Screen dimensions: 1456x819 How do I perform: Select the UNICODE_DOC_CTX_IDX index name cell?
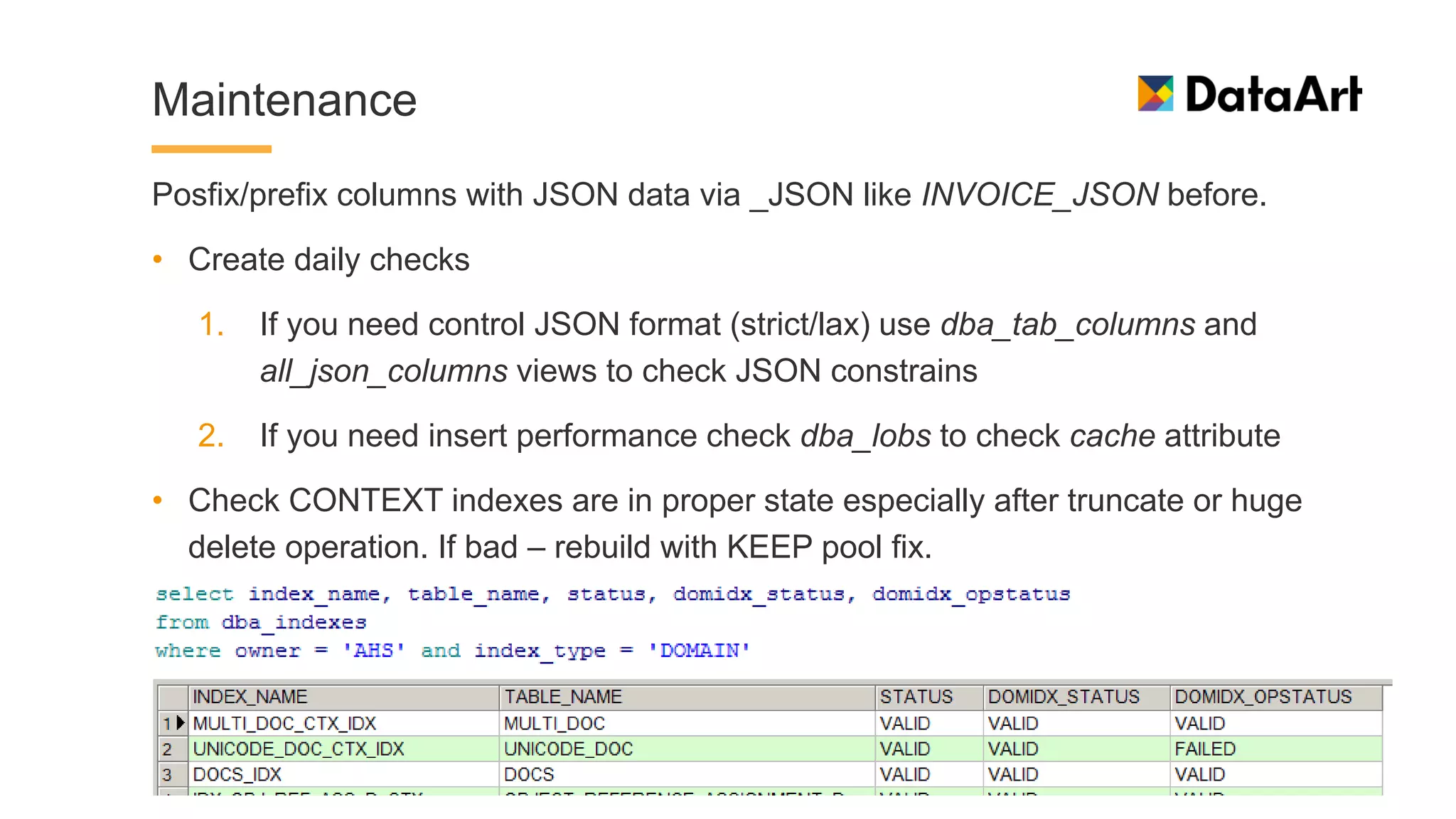pos(344,749)
